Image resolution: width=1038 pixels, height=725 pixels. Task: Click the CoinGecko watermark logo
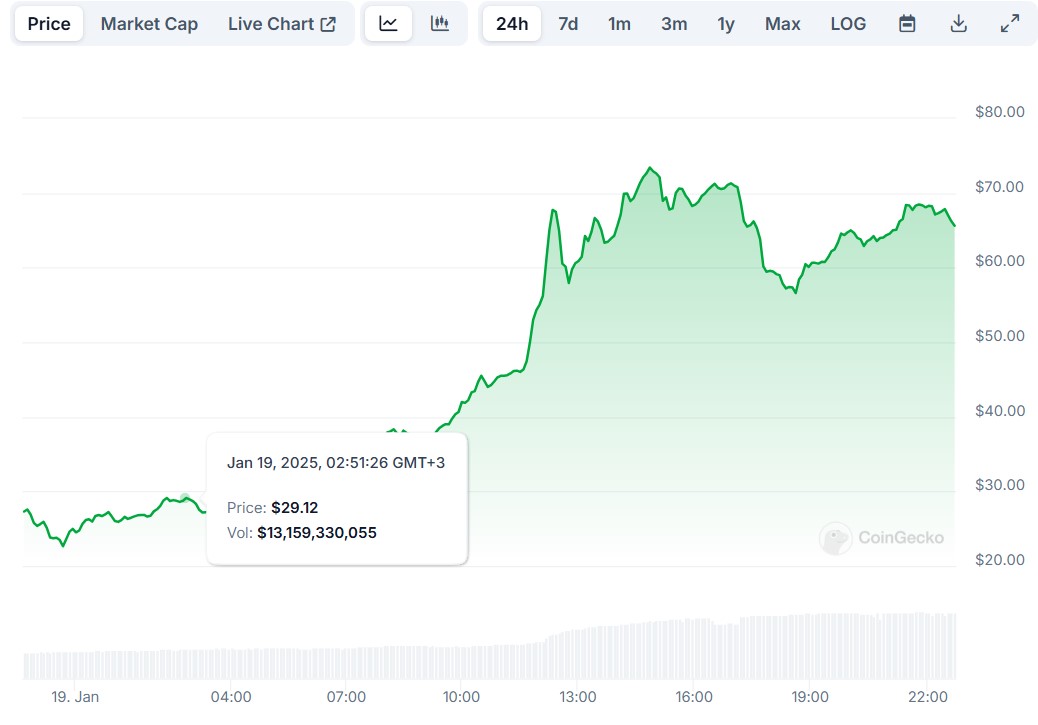tap(881, 538)
